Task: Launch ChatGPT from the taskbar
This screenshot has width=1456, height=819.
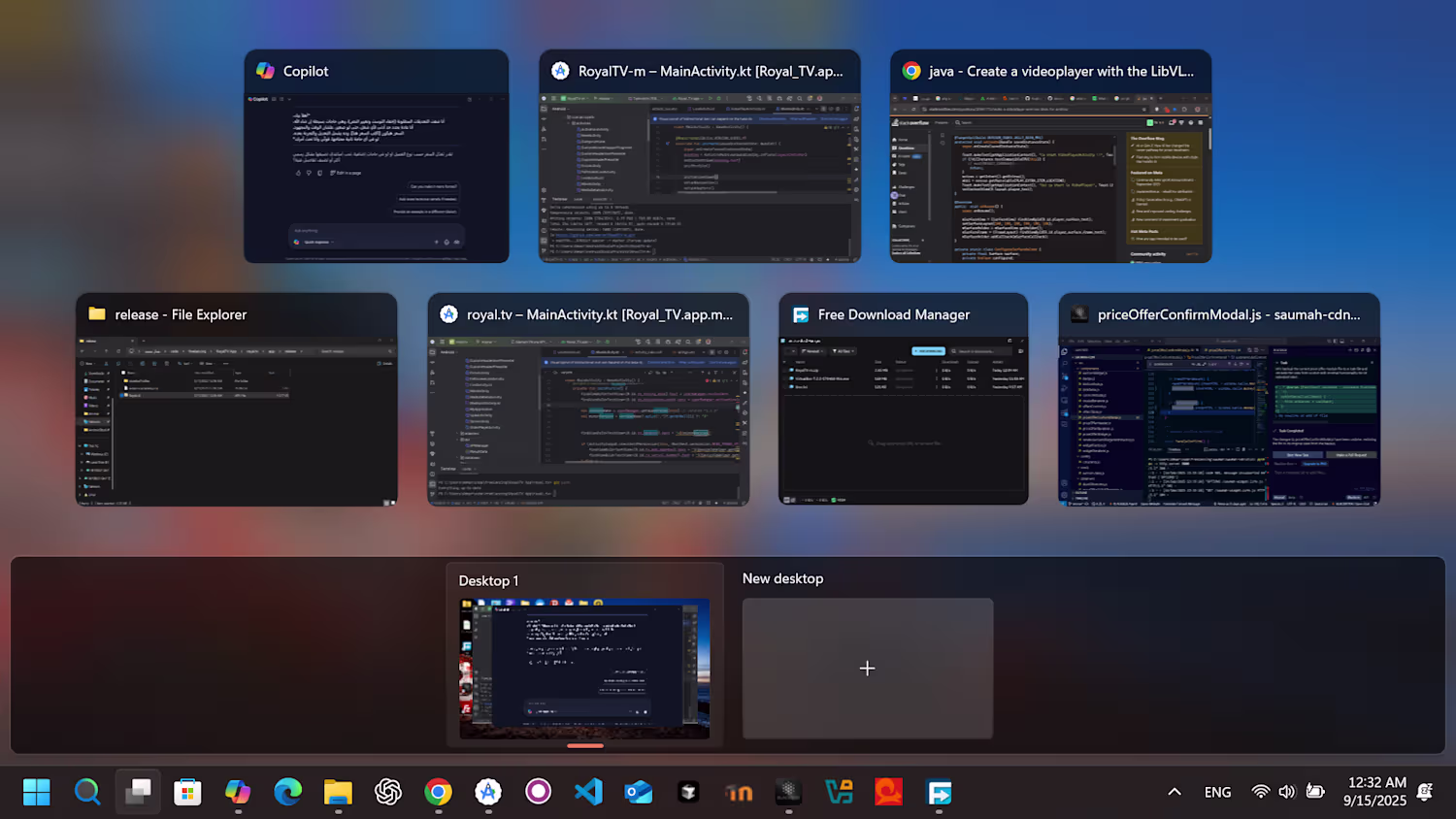Action: [388, 792]
